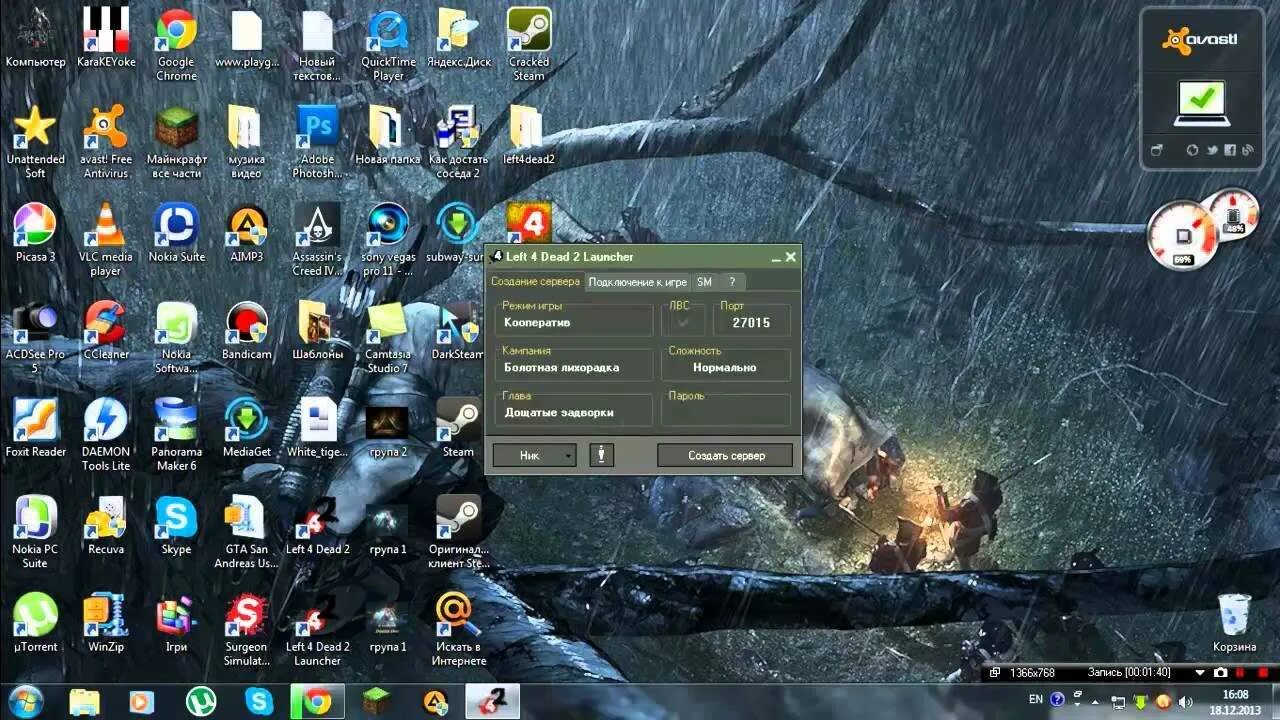This screenshot has height=720, width=1280.
Task: Open the DarkSteam desktop shortcut
Action: tap(458, 330)
